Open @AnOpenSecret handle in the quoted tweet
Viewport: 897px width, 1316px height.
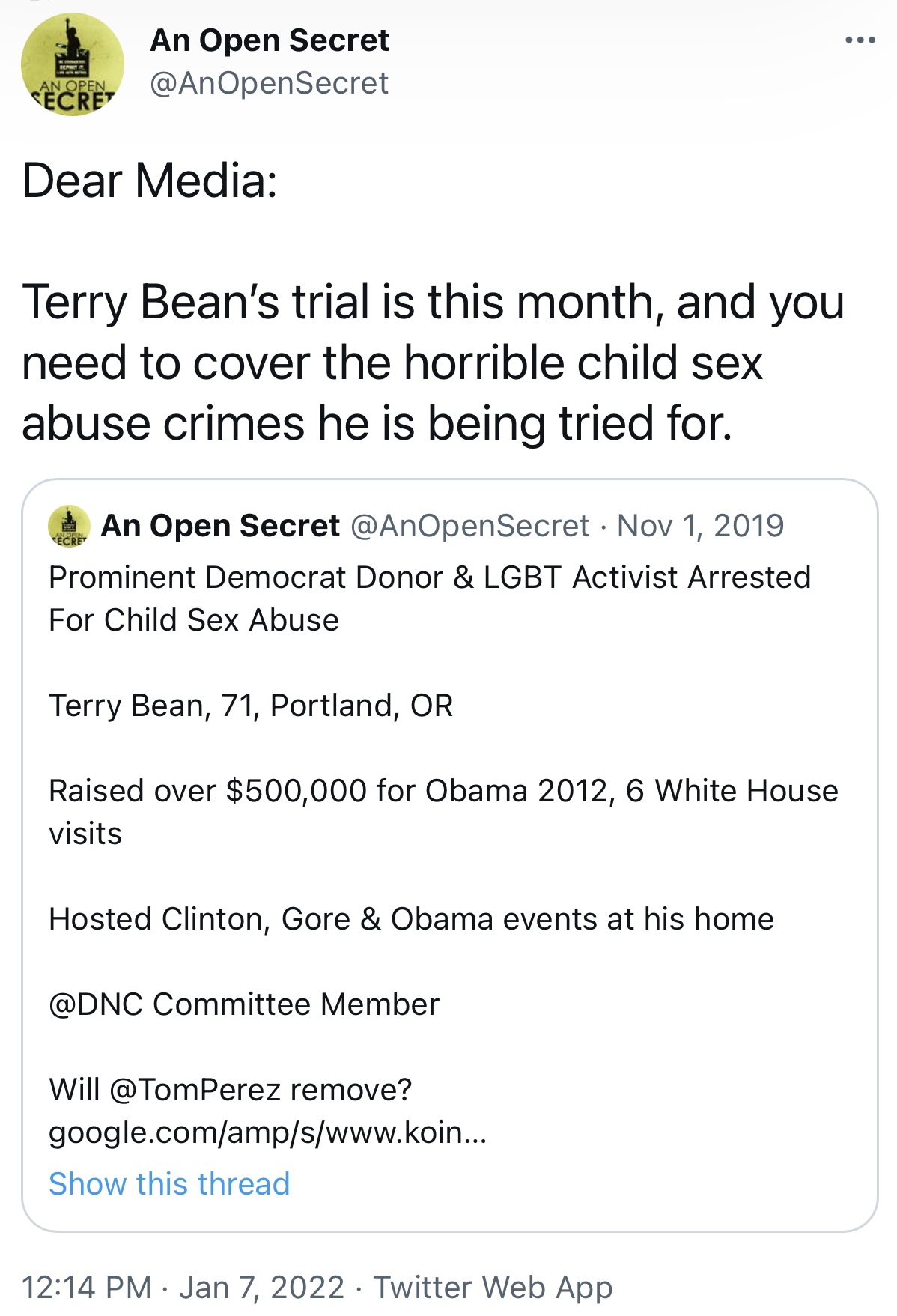(x=469, y=526)
